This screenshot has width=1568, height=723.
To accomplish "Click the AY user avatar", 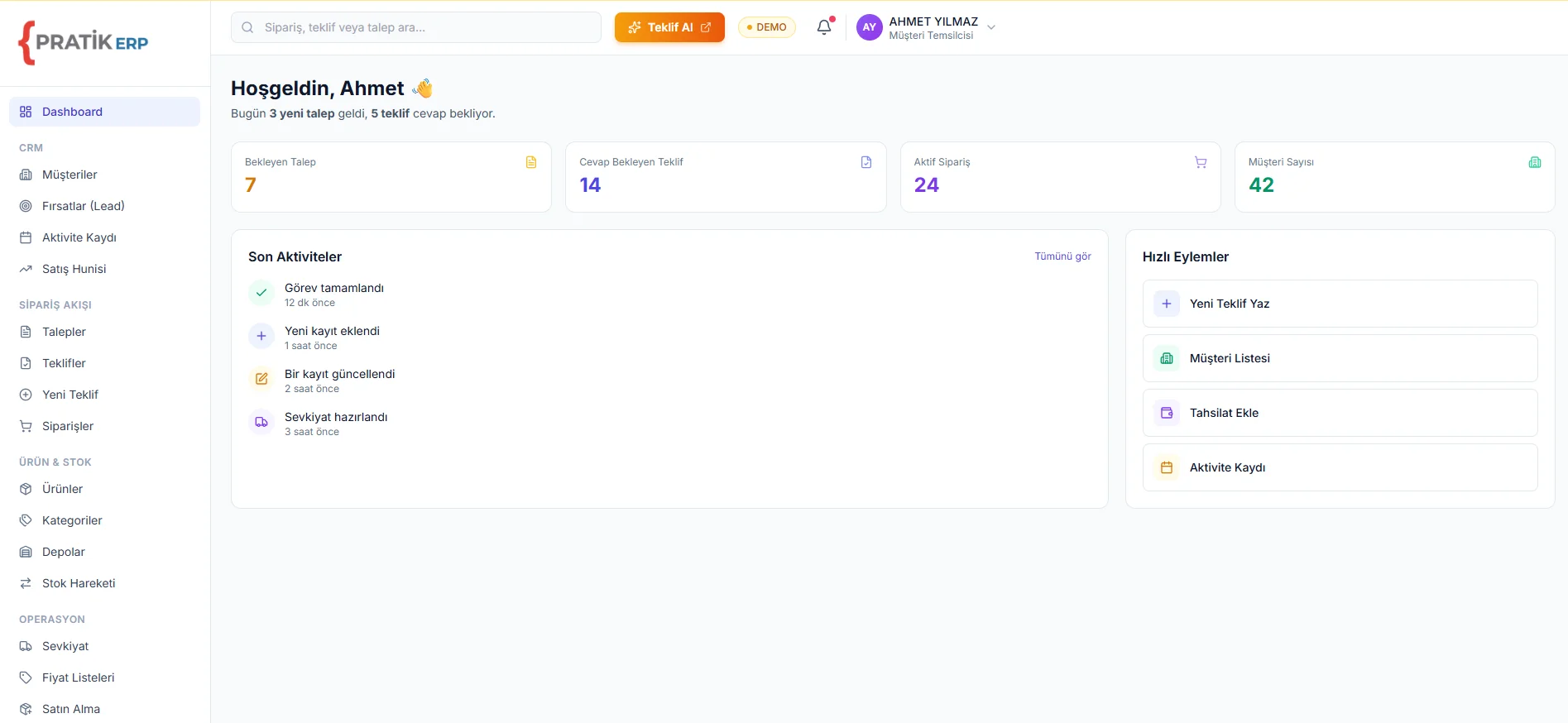I will 869,27.
